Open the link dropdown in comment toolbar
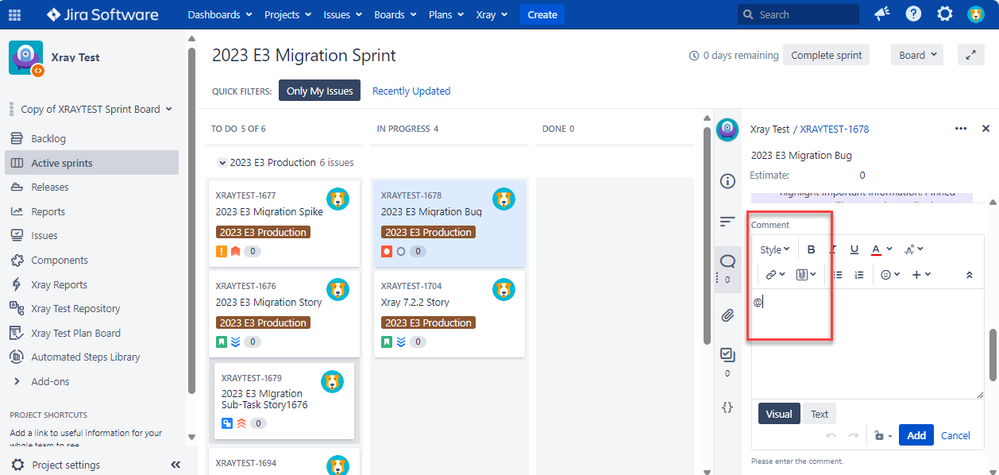Screen dimensions: 999x475 point(775,275)
